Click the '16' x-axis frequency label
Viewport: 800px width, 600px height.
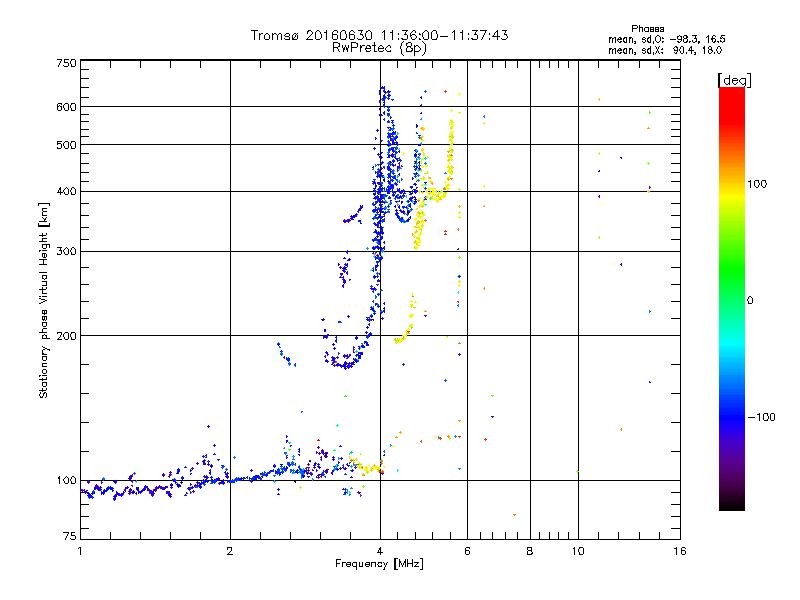tap(680, 551)
